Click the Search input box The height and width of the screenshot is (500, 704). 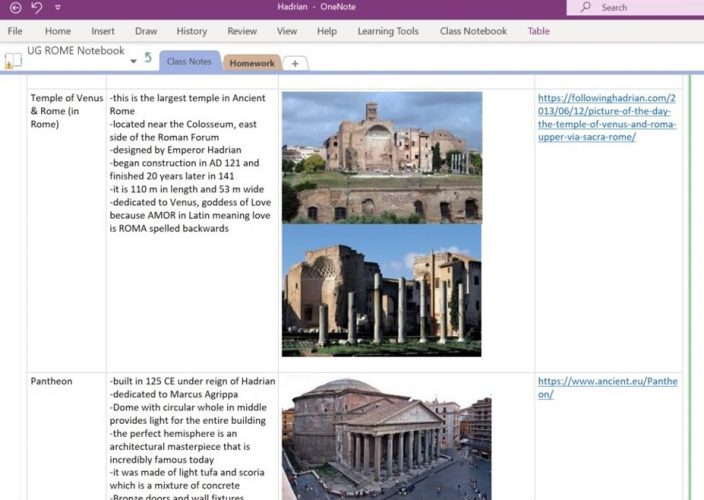coord(645,8)
